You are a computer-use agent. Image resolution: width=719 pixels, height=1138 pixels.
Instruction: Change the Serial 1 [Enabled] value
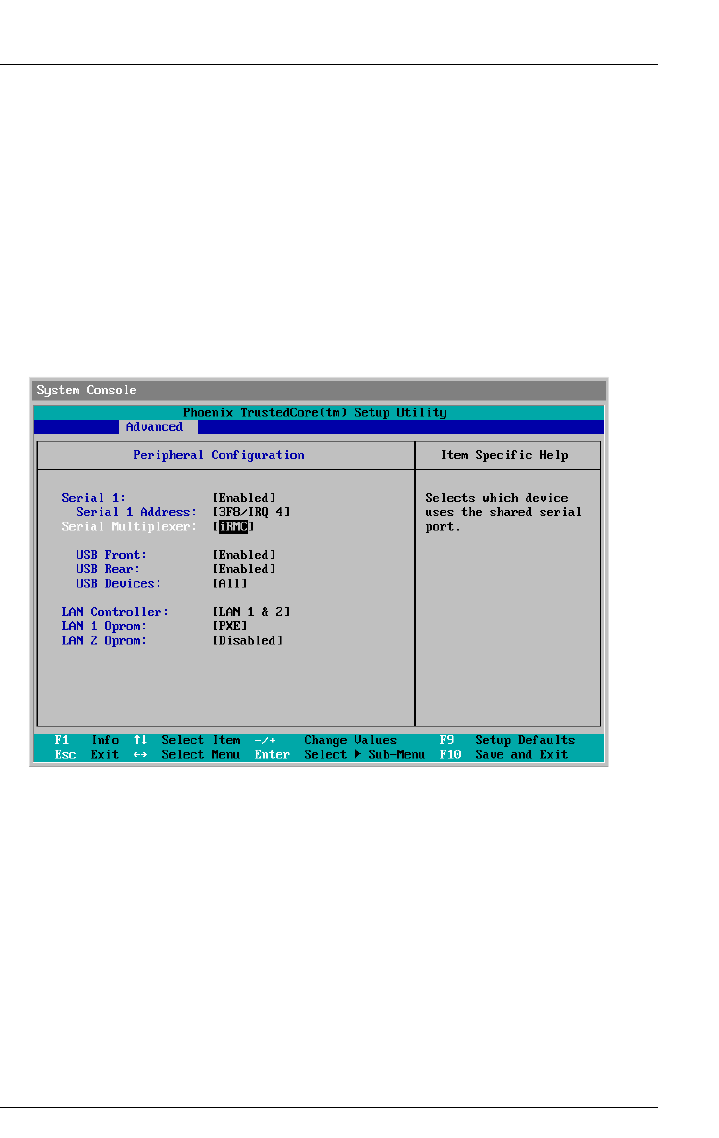tap(244, 498)
